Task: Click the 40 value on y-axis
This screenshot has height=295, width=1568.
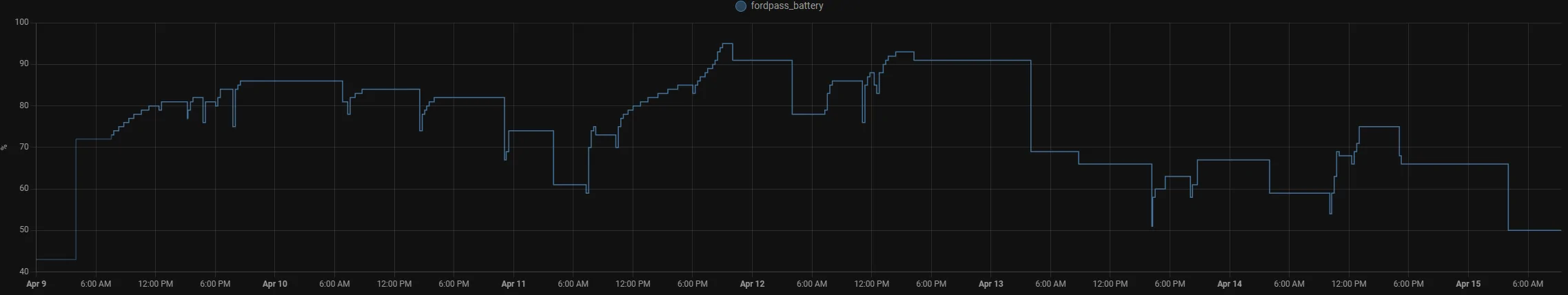Action: pyautogui.click(x=23, y=272)
